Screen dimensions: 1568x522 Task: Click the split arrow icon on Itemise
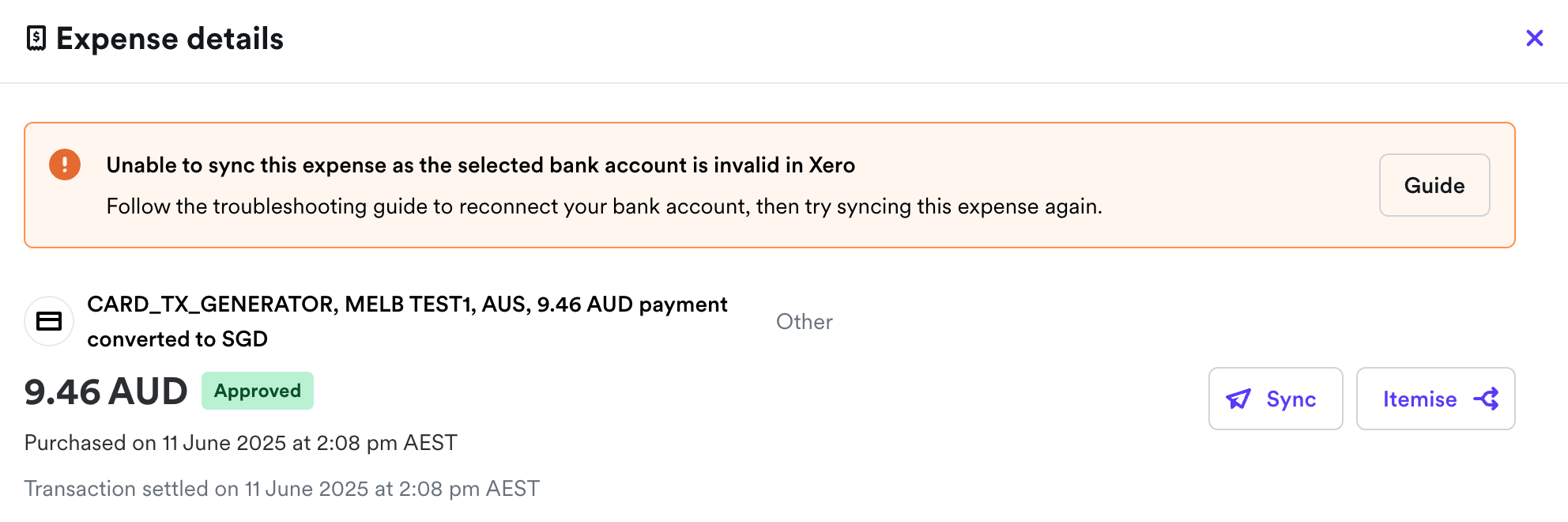[x=1486, y=399]
